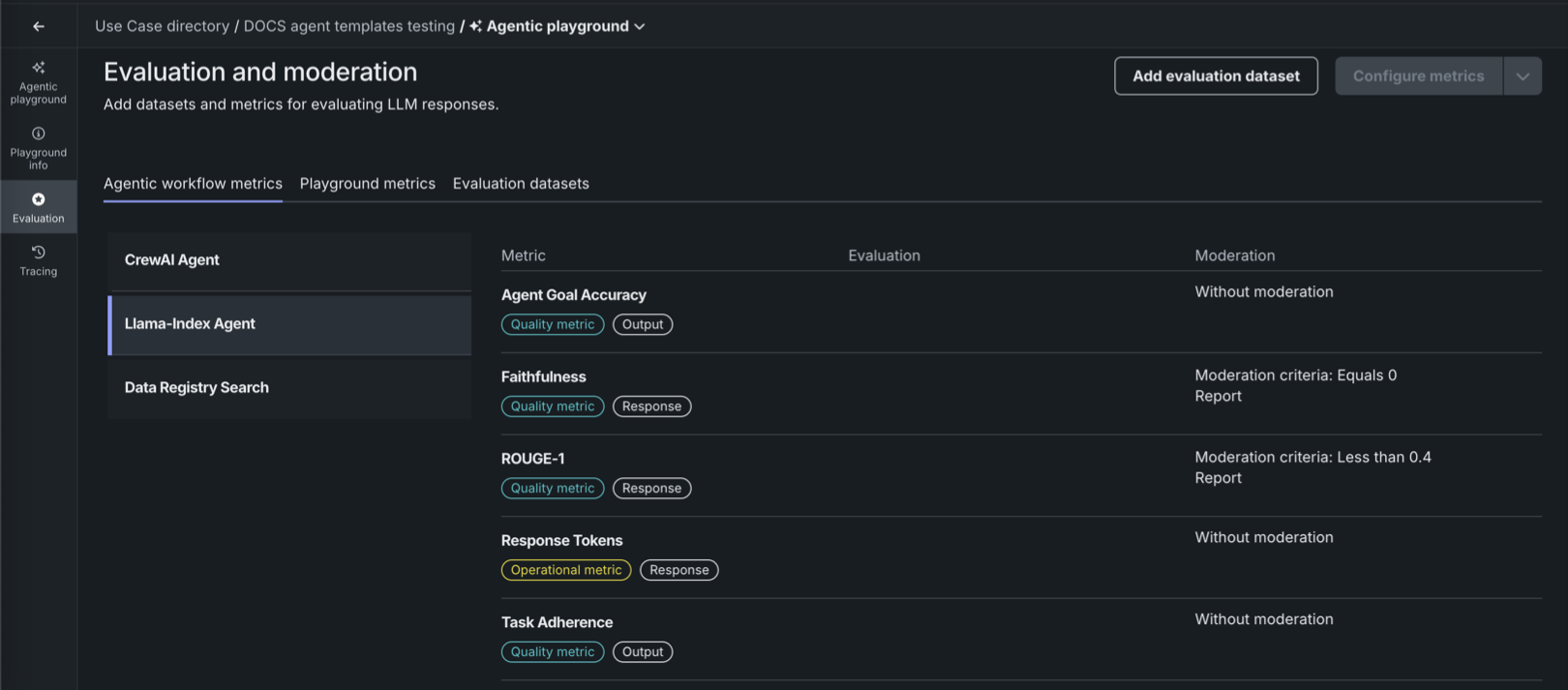Click the Operational metric tag under Response Tokens
Image resolution: width=1568 pixels, height=690 pixels.
click(566, 570)
